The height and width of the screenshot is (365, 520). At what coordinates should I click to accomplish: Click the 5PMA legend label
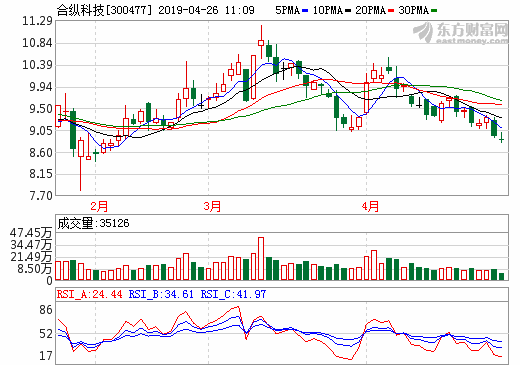tap(287, 10)
